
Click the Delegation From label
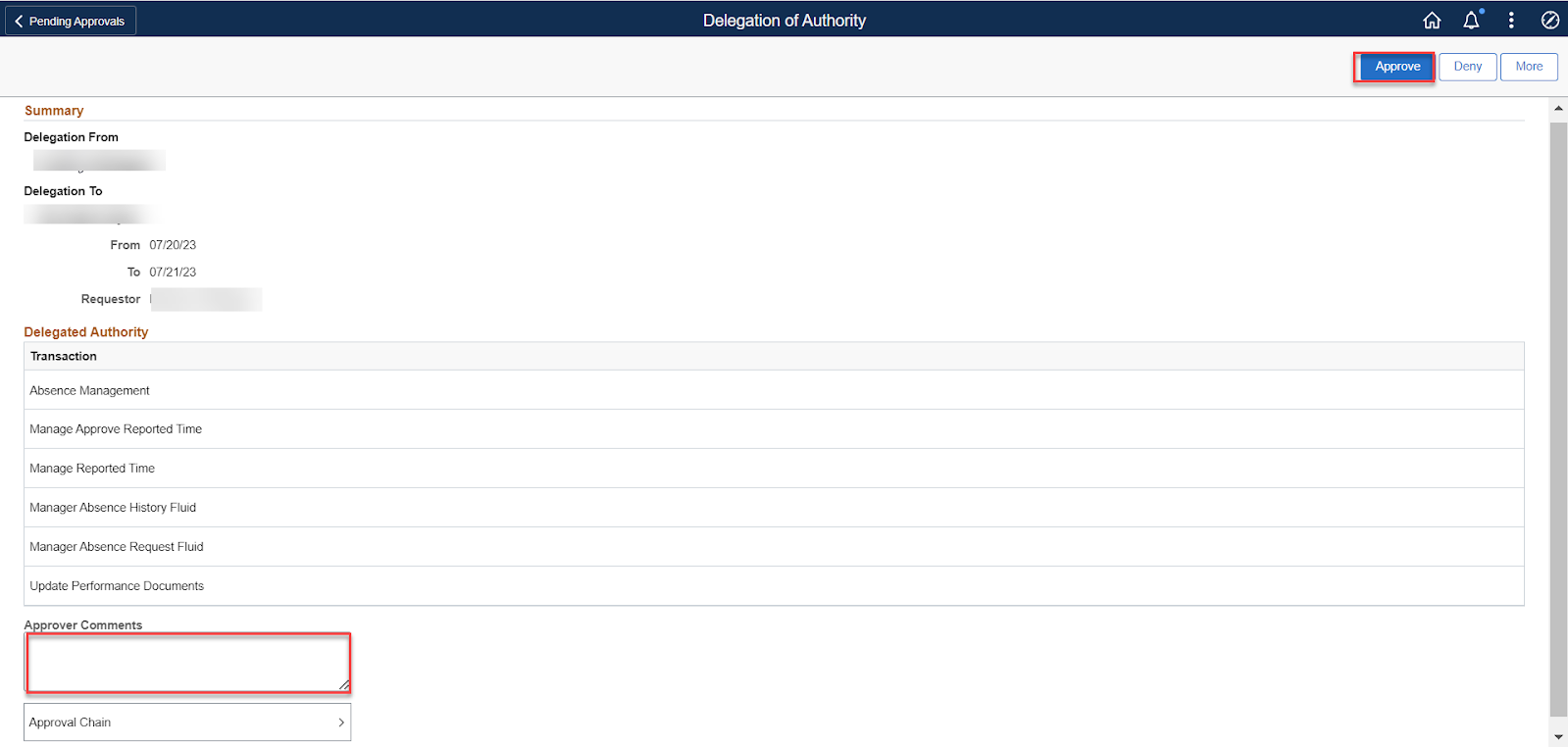click(71, 137)
